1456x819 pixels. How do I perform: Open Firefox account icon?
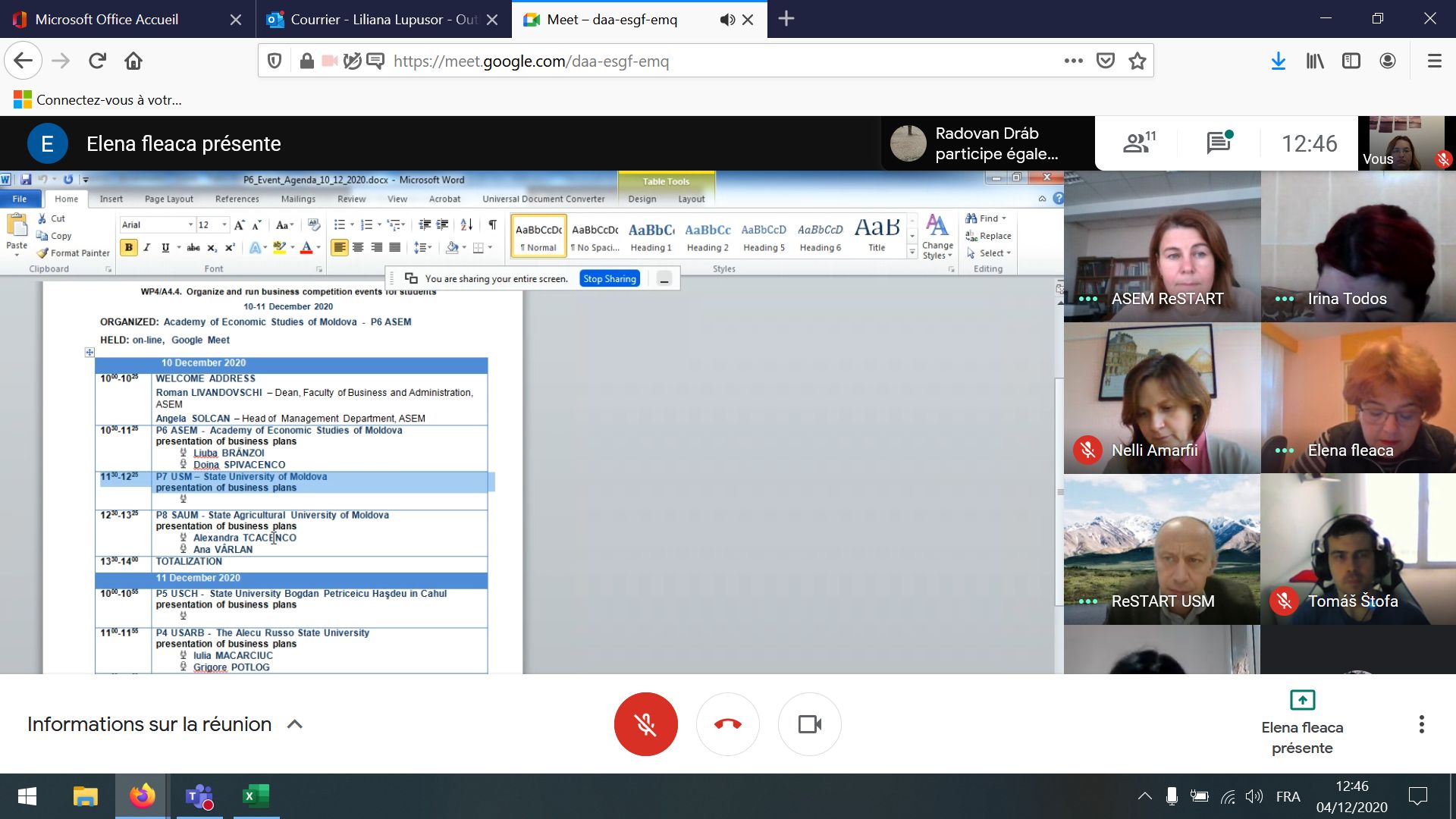tap(1388, 61)
